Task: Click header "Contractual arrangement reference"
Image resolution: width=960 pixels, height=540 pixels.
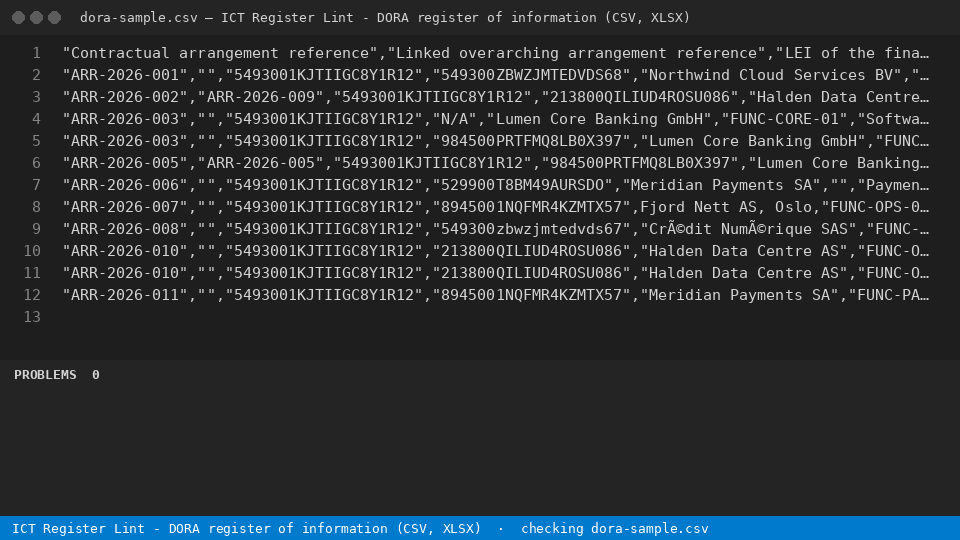Action: pos(220,53)
